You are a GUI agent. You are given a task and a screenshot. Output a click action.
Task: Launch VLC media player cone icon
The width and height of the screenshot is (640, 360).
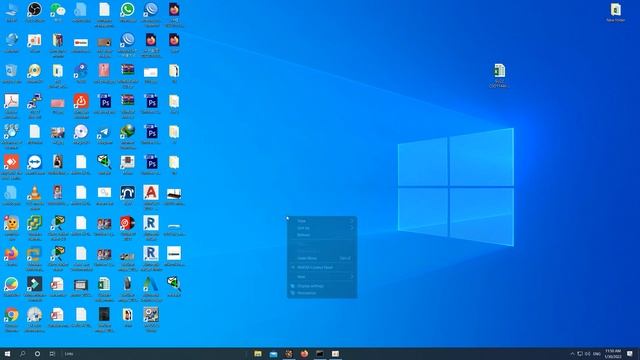click(x=35, y=193)
